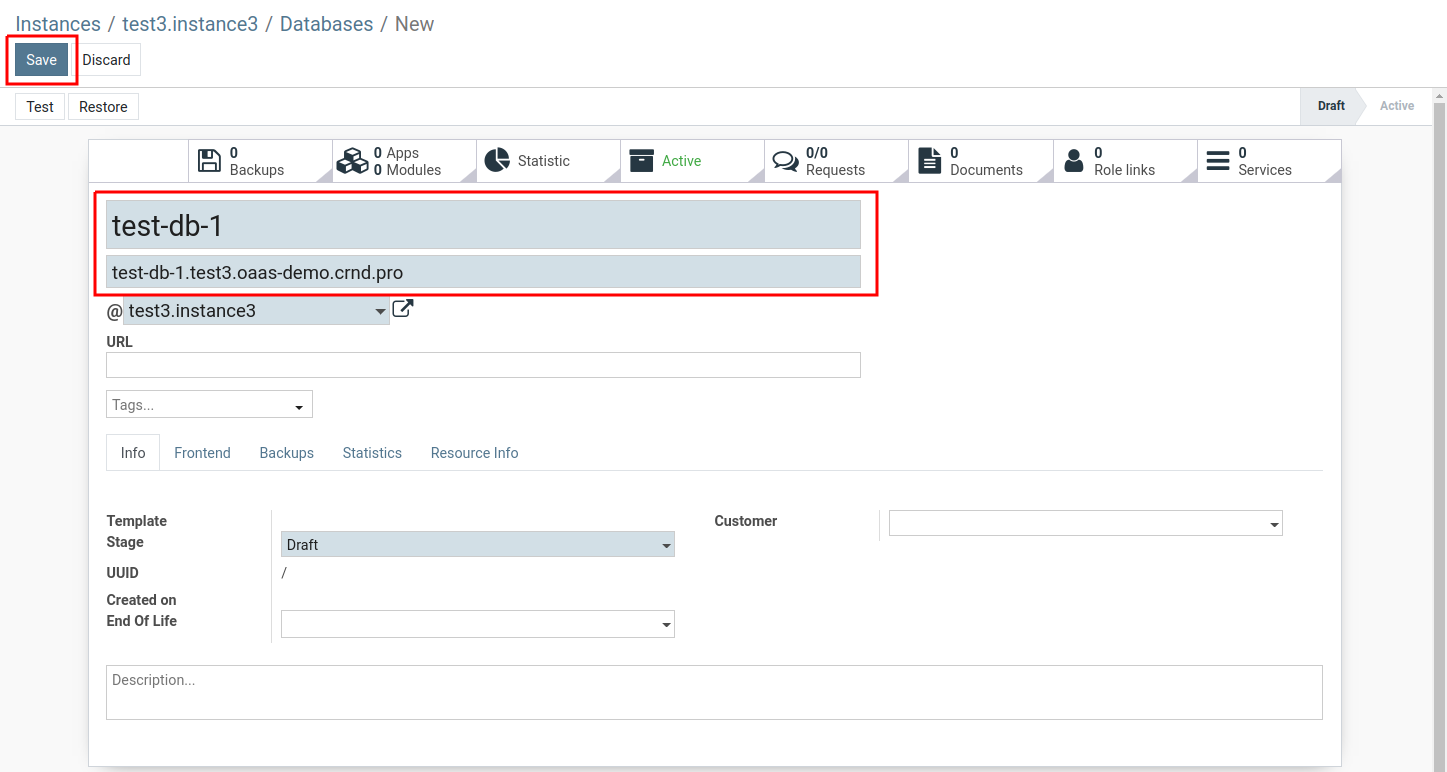Click the database name field test-db-1
Screen dimensions: 1447x772
pos(483,225)
